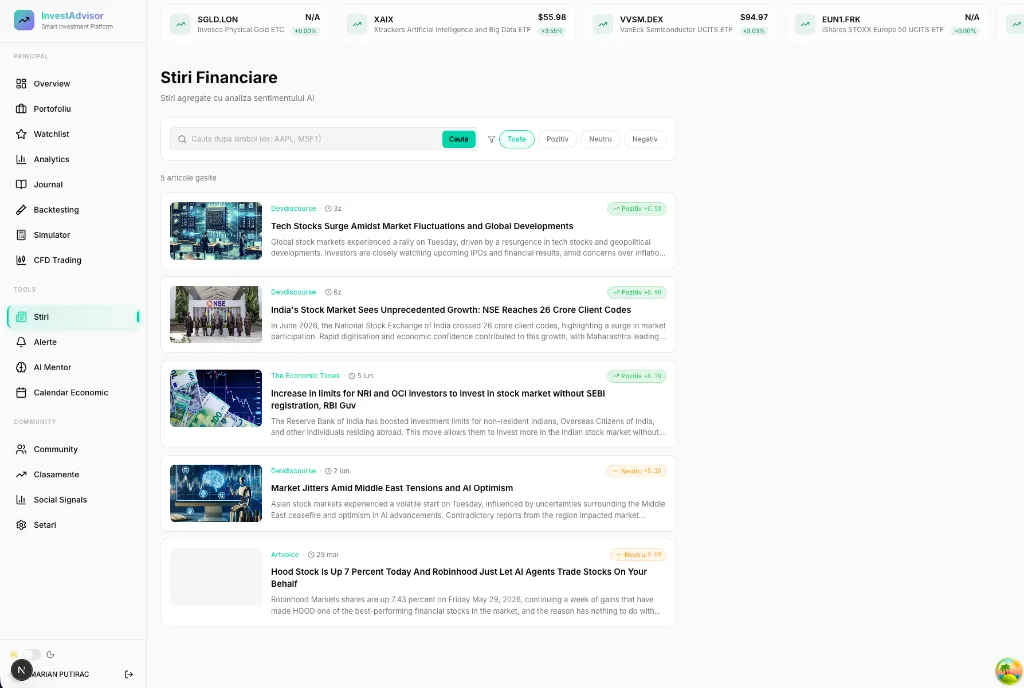Viewport: 1024px width, 688px height.
Task: Open the Overview dashboard icon
Action: [21, 84]
